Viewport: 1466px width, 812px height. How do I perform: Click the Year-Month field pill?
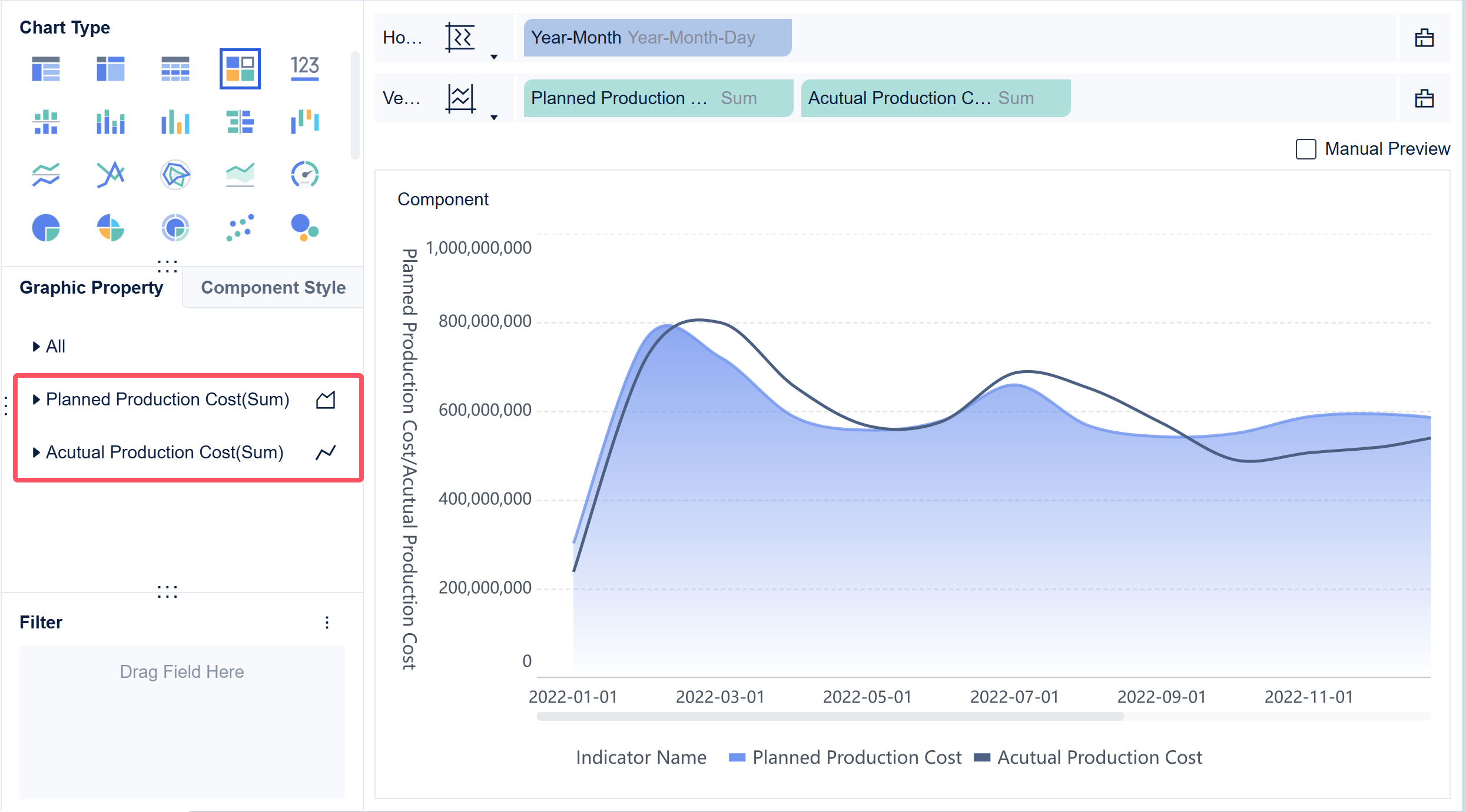point(658,38)
